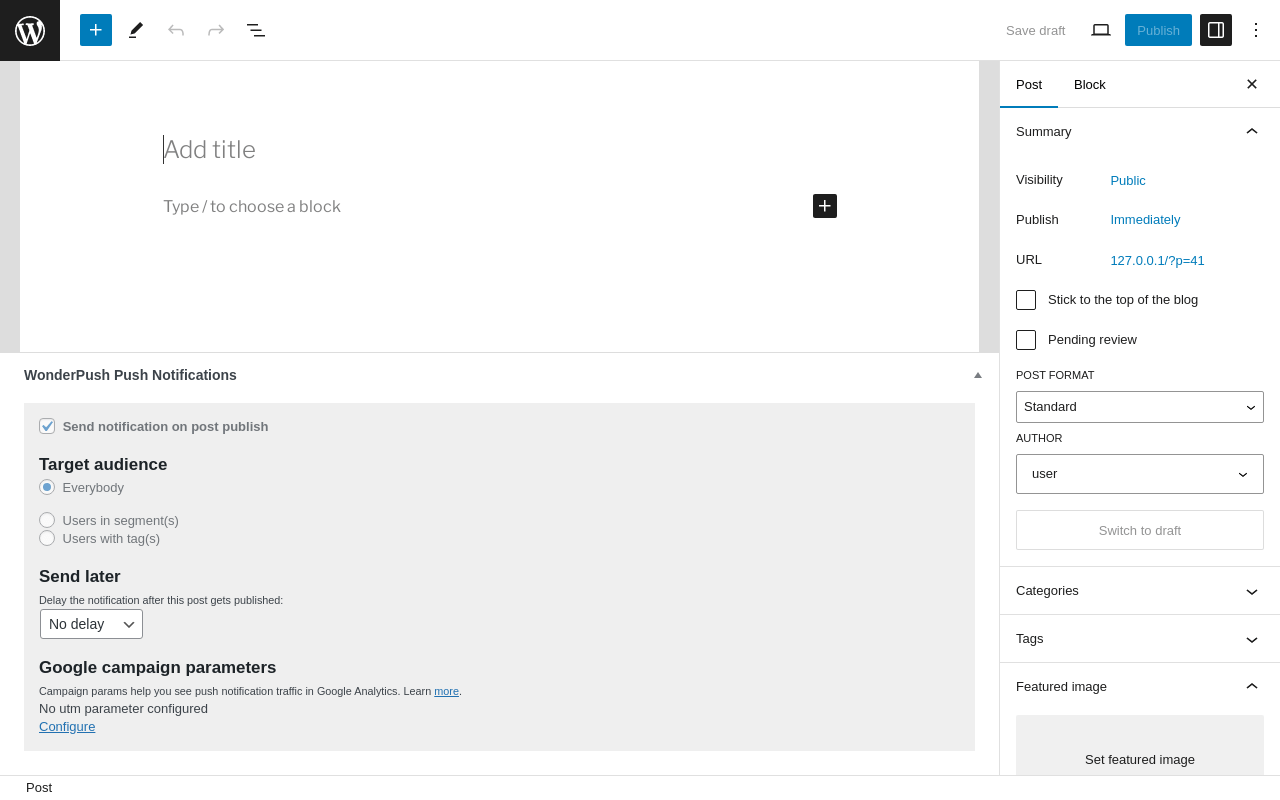Collapse the Summary section
The width and height of the screenshot is (1280, 800).
(1140, 131)
